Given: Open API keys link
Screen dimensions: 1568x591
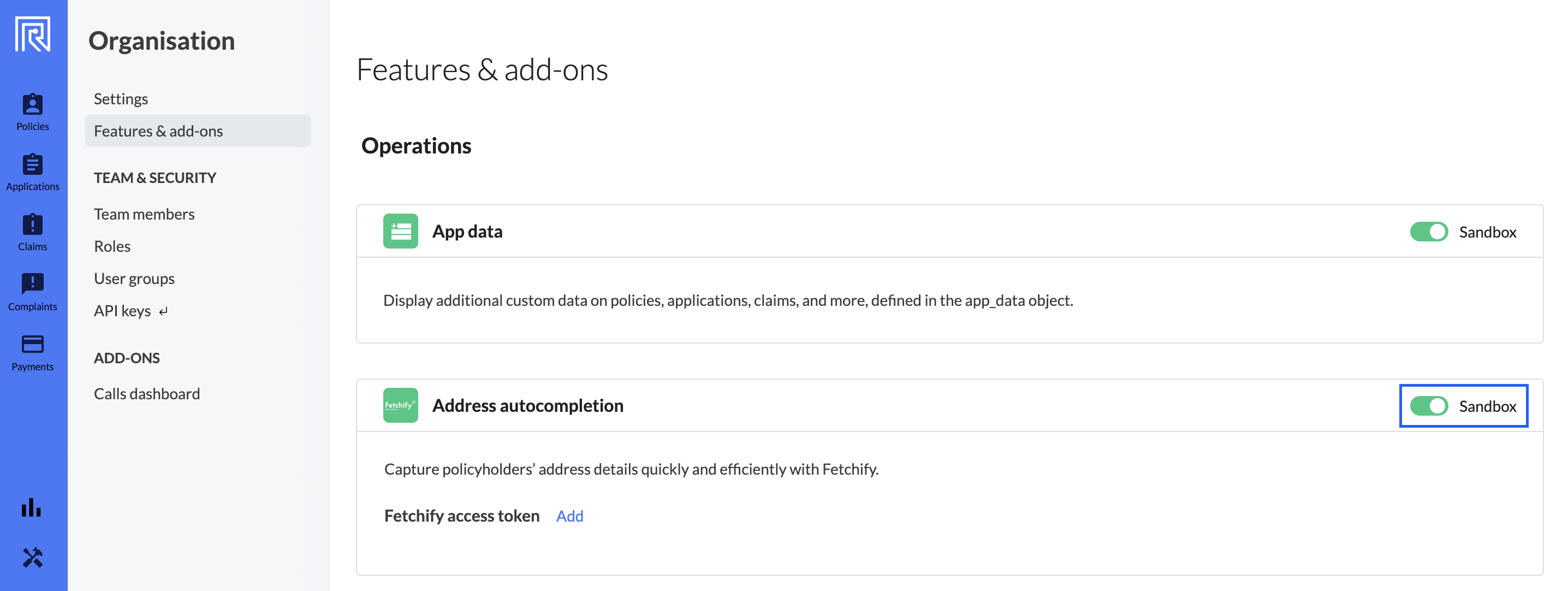Looking at the screenshot, I should tap(122, 311).
